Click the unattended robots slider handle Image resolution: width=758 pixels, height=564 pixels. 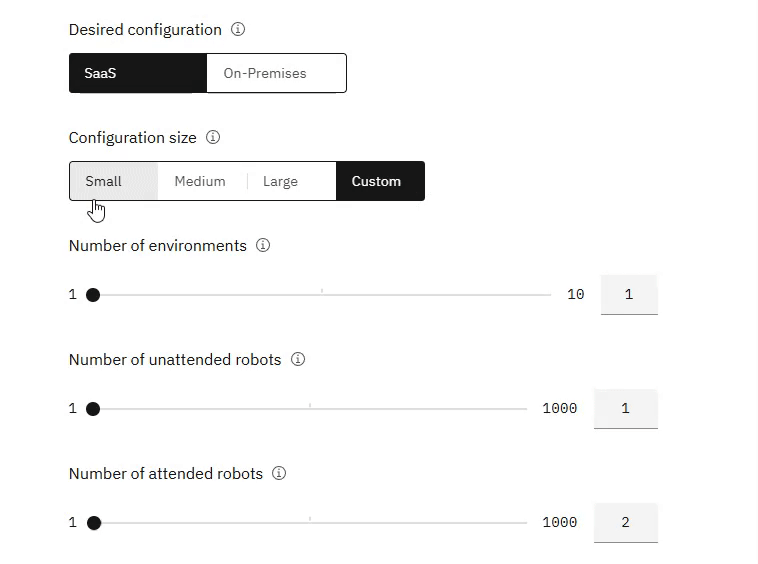pos(93,409)
